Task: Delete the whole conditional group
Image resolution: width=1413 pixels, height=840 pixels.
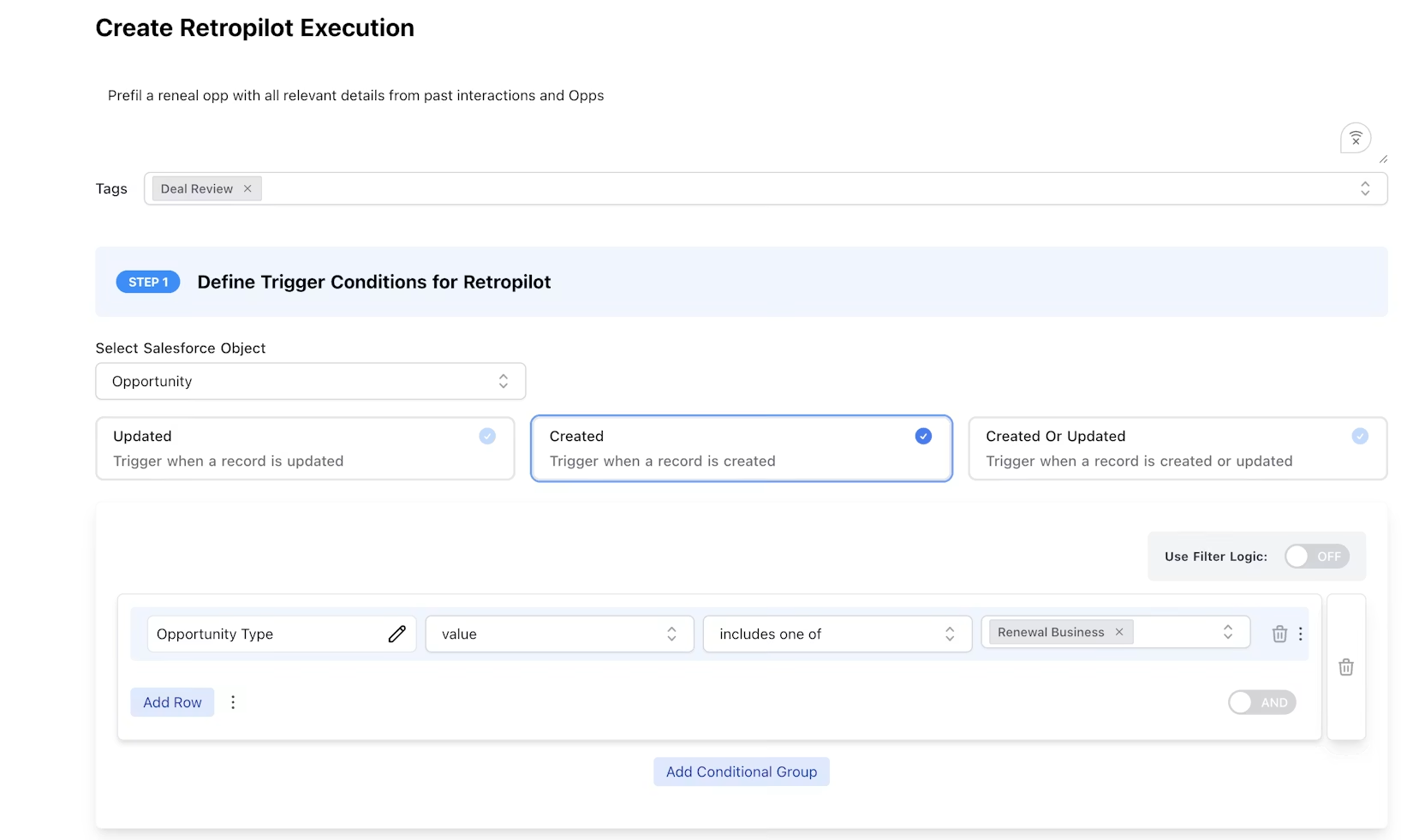Action: (1346, 667)
